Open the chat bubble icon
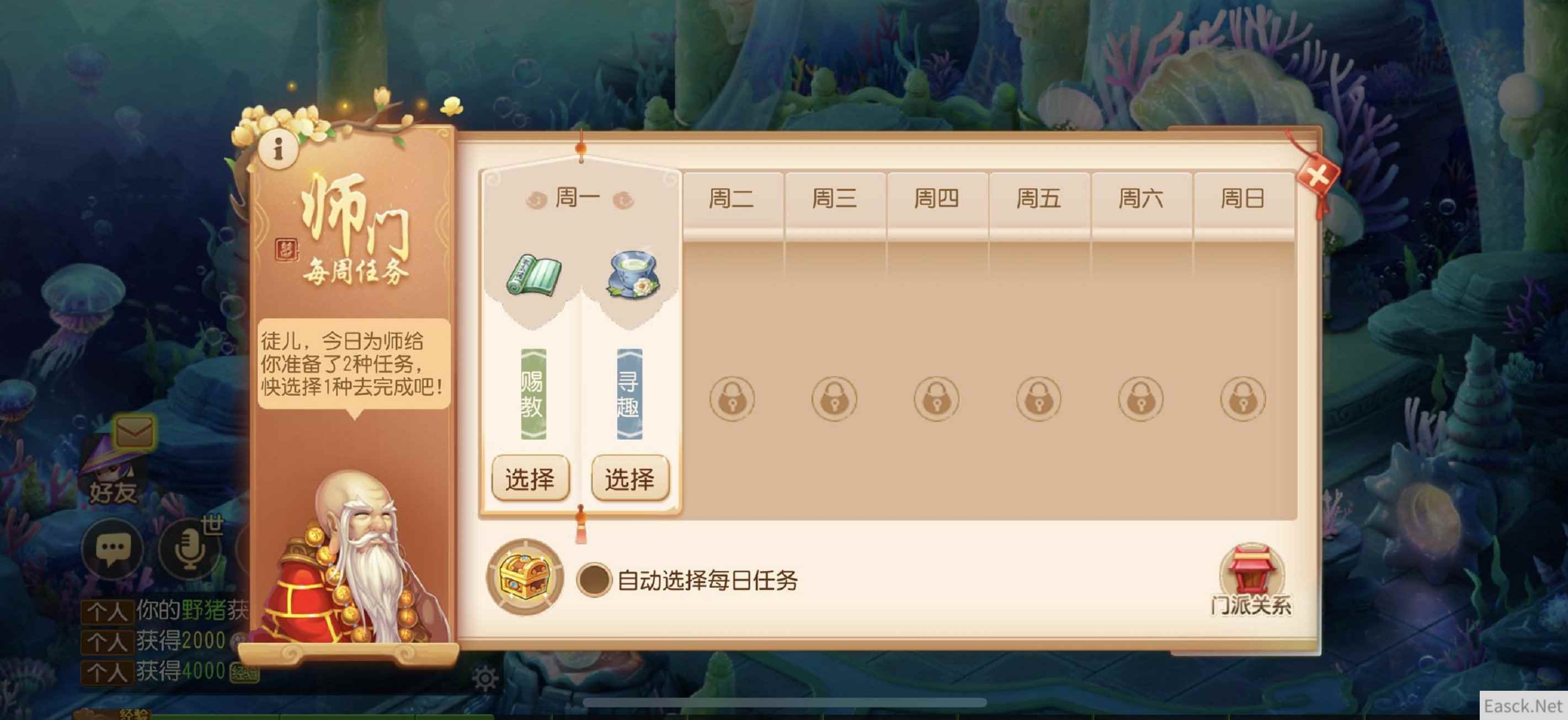The width and height of the screenshot is (1568, 720). (x=113, y=549)
